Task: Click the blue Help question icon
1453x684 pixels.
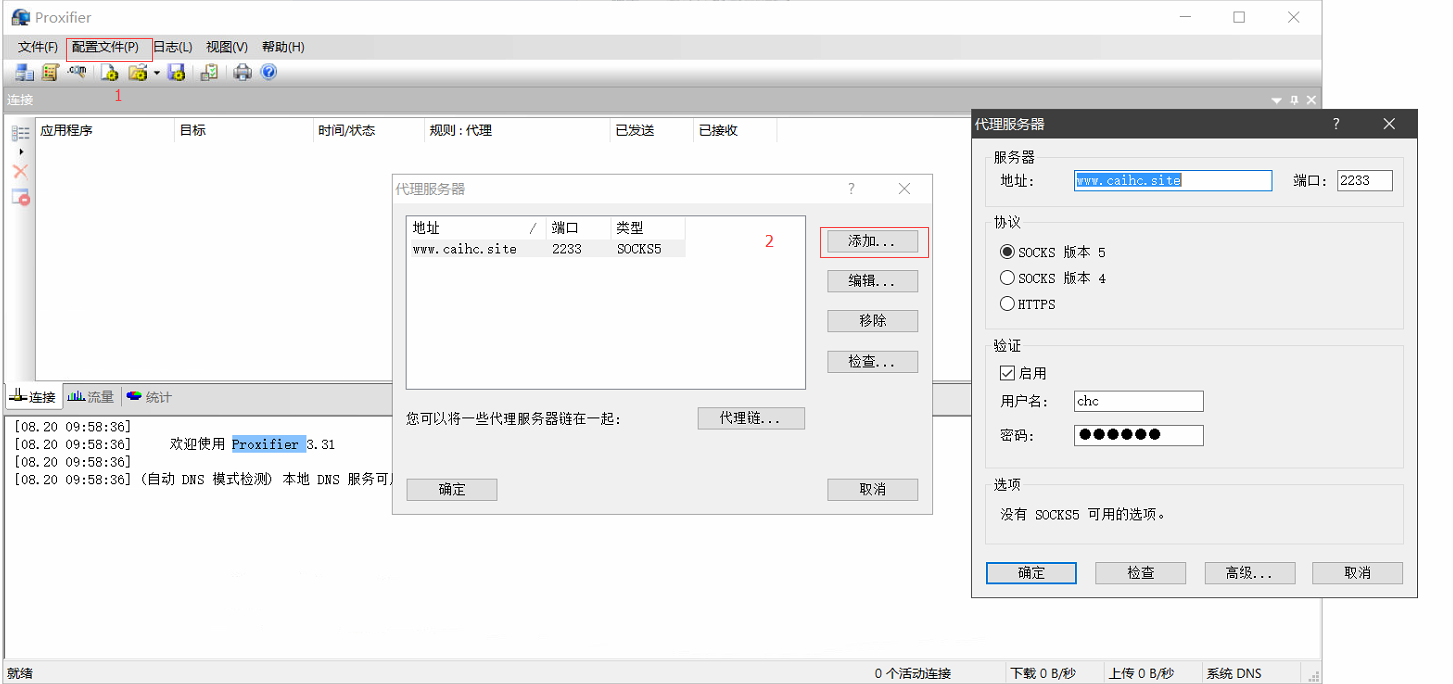Action: coord(268,72)
